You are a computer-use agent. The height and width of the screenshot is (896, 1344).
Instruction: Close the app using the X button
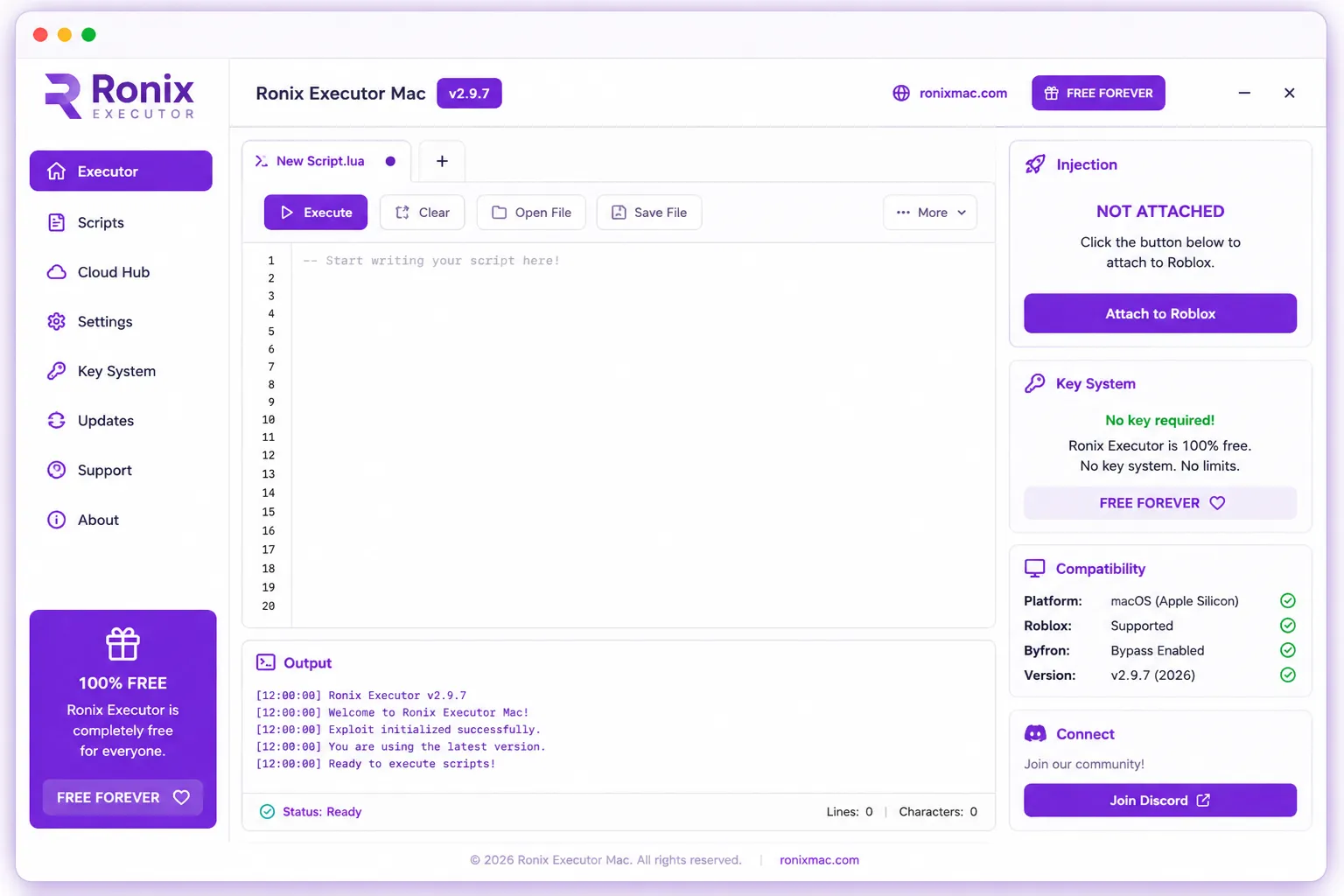click(x=1289, y=93)
